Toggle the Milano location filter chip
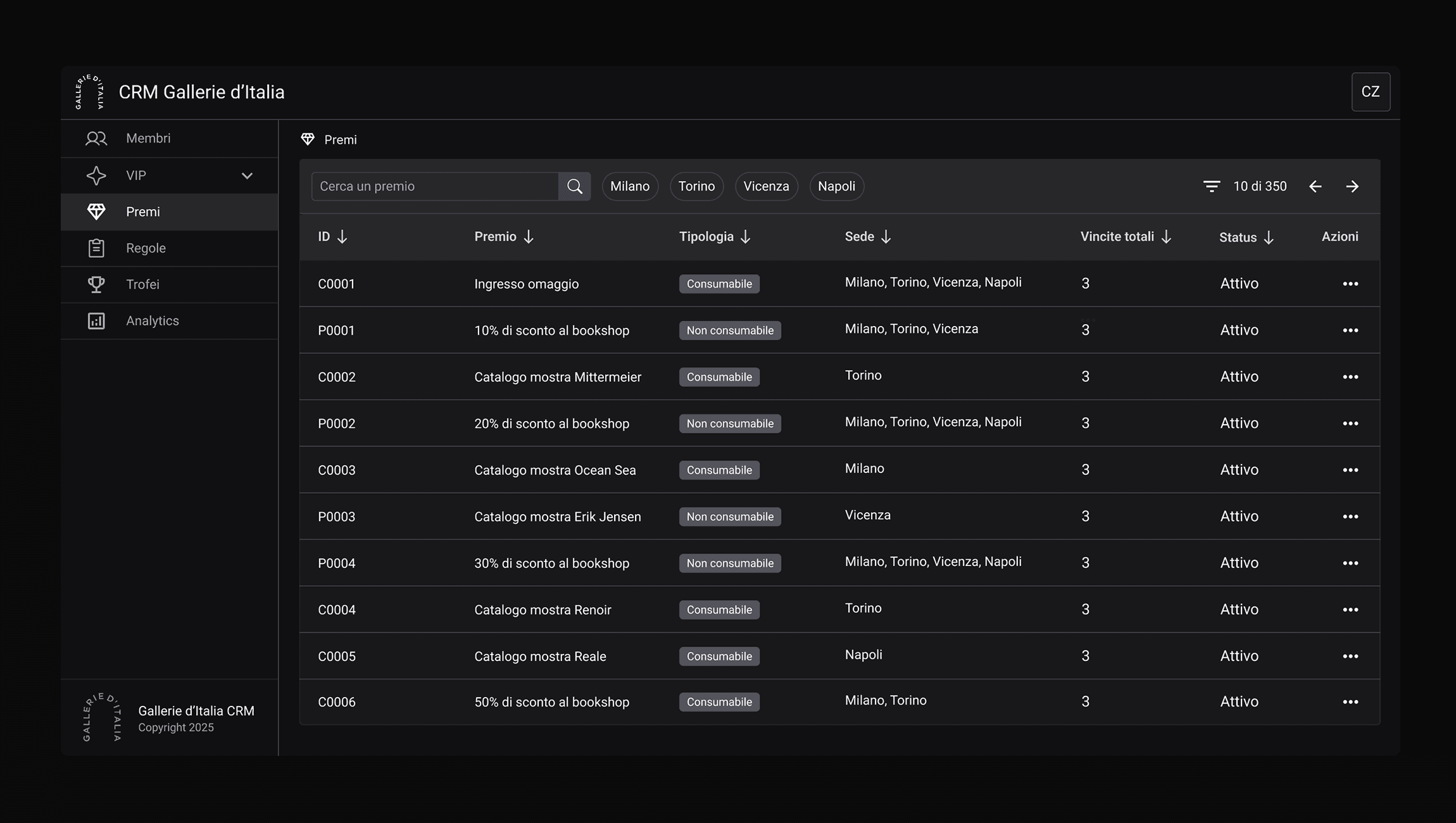Screen dimensions: 1456x823 point(629,186)
